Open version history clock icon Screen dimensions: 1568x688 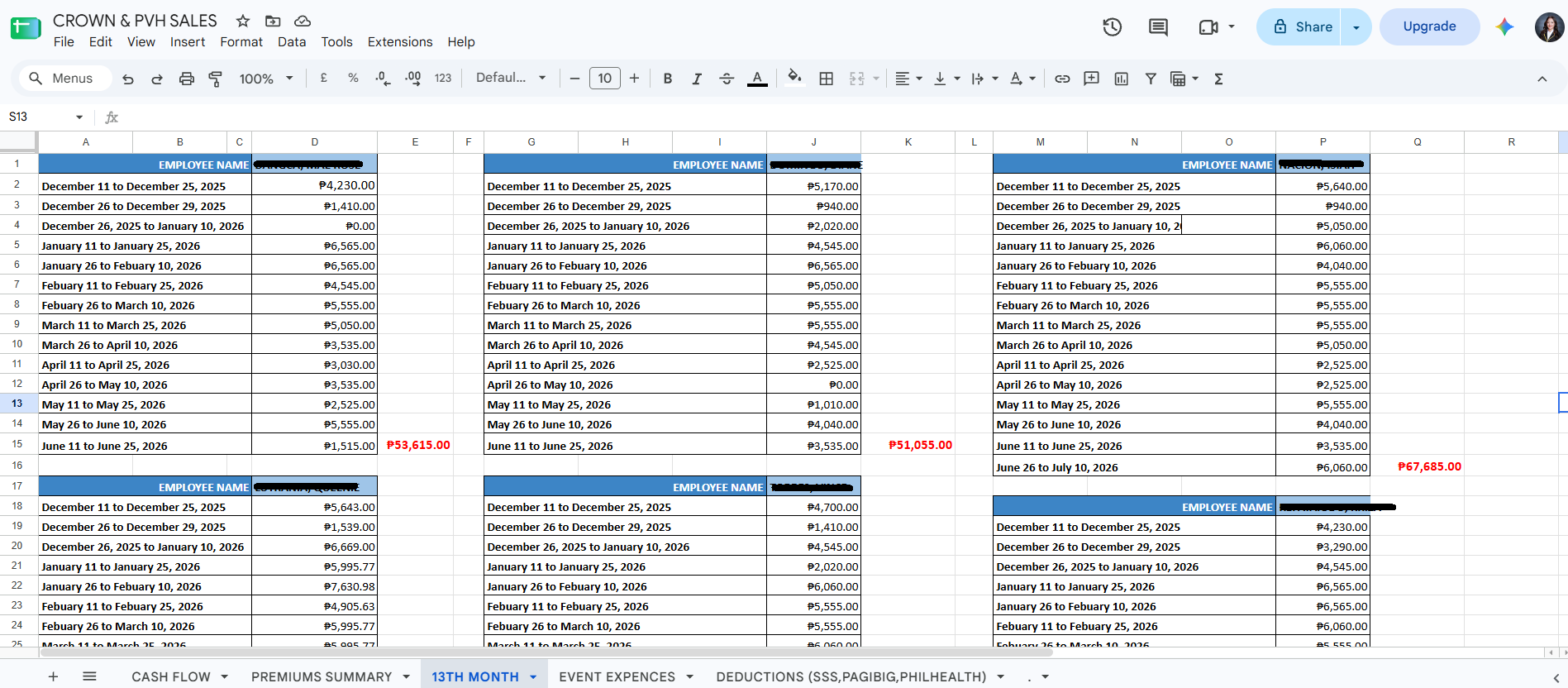1112,27
